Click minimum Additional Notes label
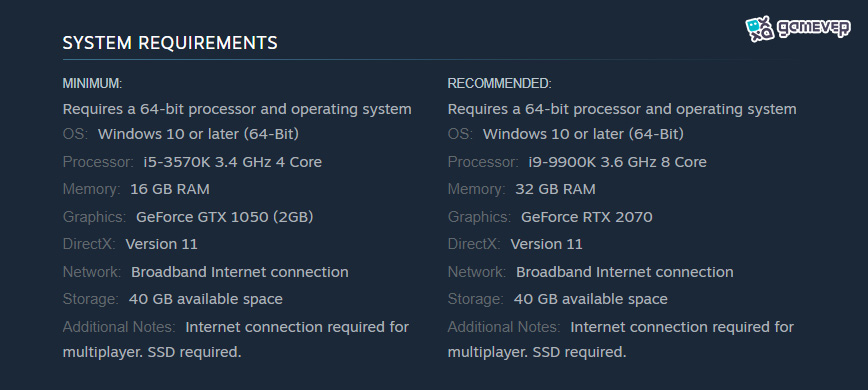The image size is (868, 390). coord(119,327)
